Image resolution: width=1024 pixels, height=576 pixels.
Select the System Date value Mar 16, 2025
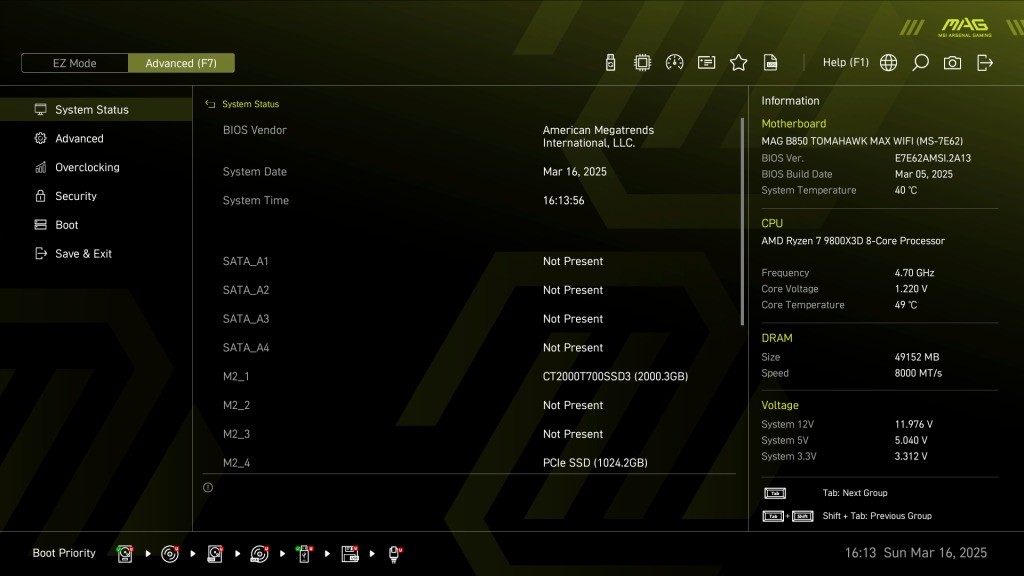(x=575, y=172)
